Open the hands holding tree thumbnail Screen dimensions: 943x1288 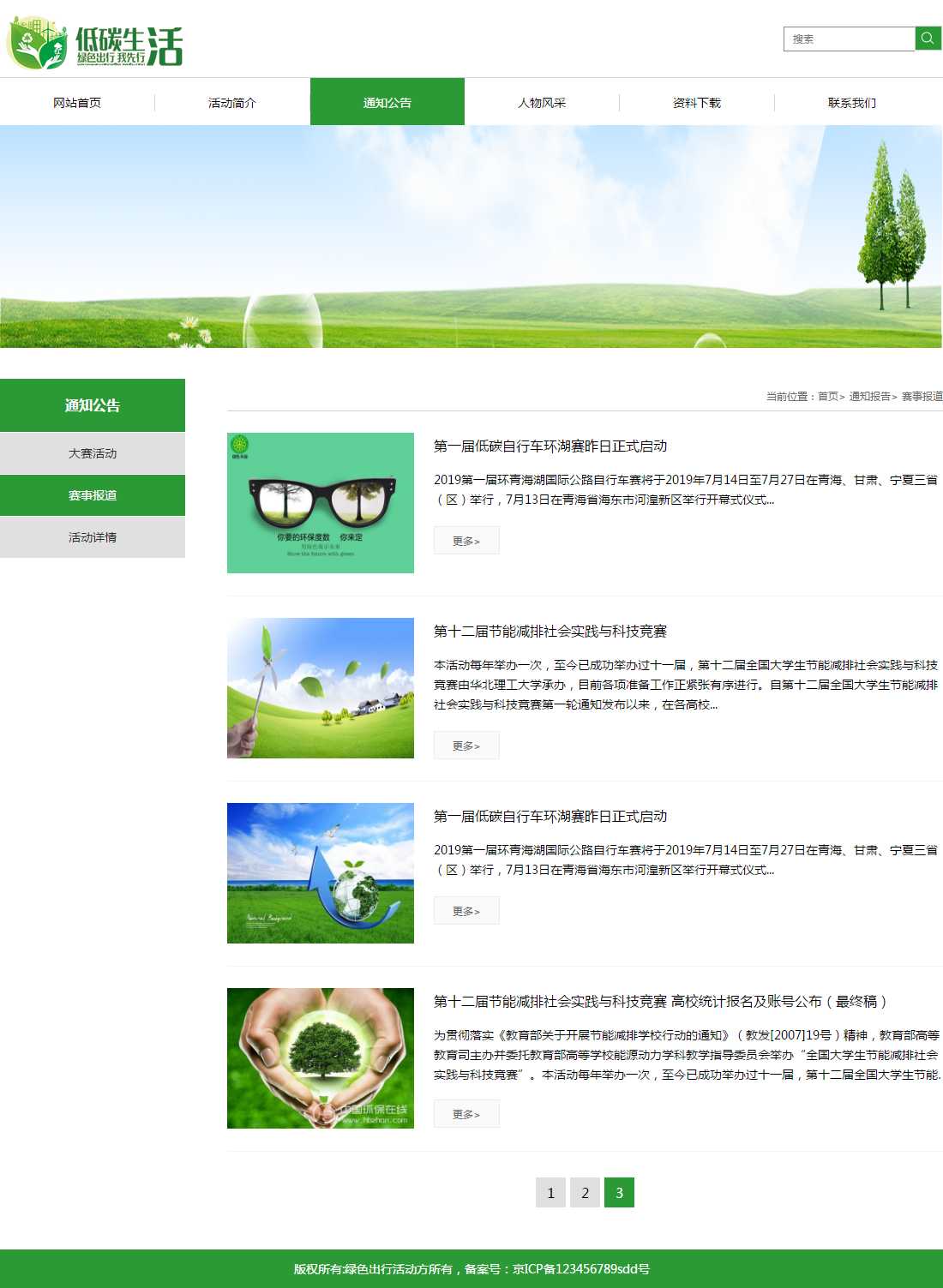321,1058
